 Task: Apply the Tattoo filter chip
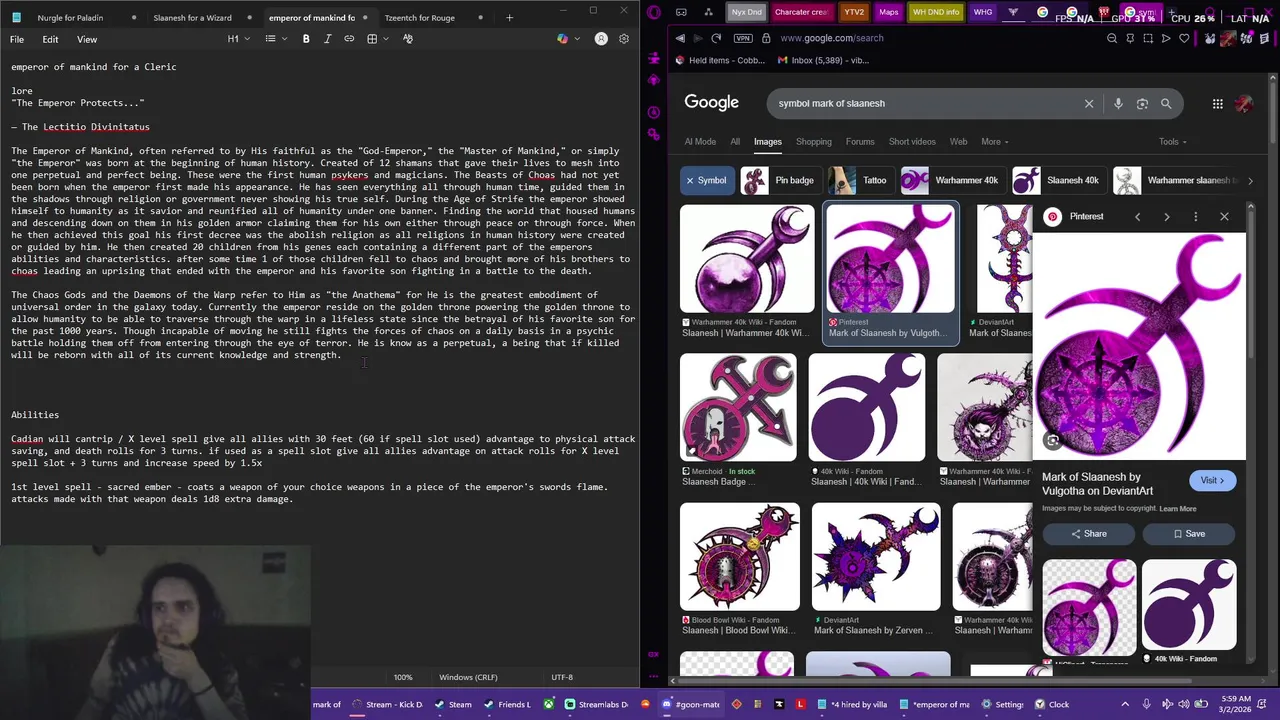coord(859,181)
